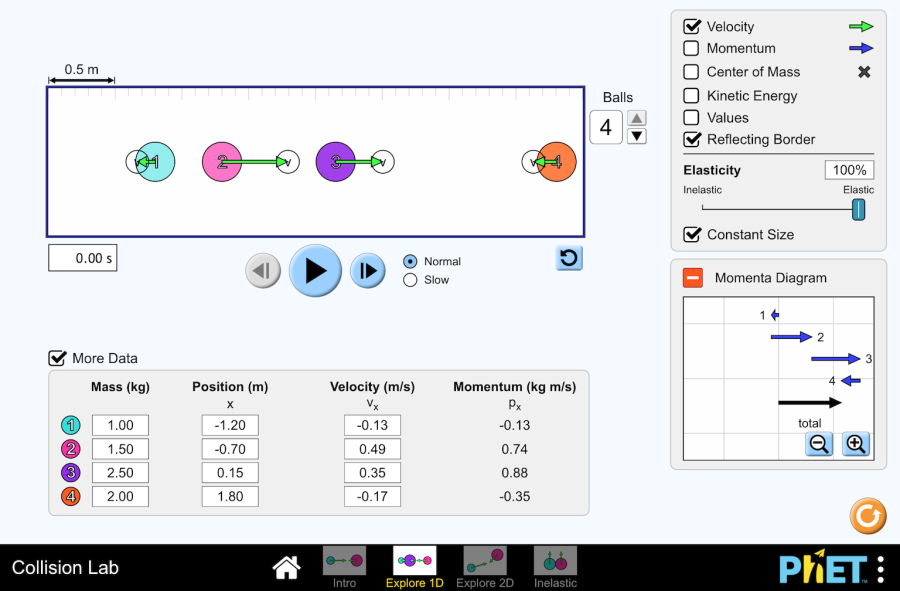This screenshot has width=900, height=591.
Task: Click the Elasticity slider thumb
Action: (x=858, y=209)
